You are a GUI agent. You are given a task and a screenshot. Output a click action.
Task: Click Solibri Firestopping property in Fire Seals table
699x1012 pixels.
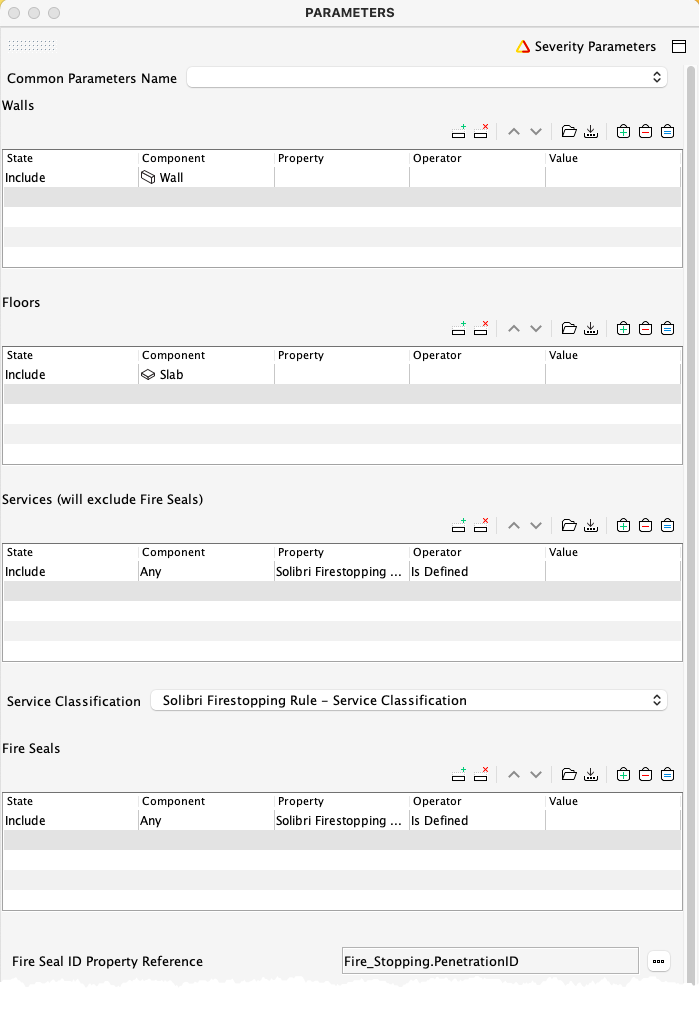point(341,820)
